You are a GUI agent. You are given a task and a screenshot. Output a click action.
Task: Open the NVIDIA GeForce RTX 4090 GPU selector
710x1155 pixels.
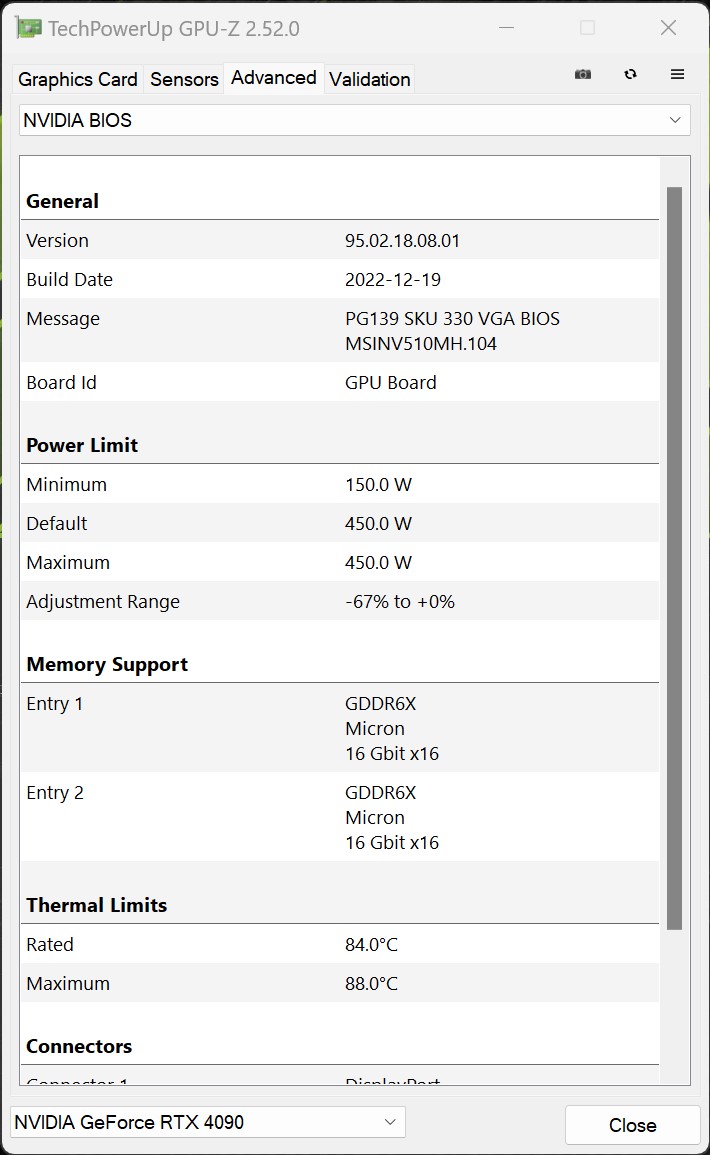coord(208,1122)
